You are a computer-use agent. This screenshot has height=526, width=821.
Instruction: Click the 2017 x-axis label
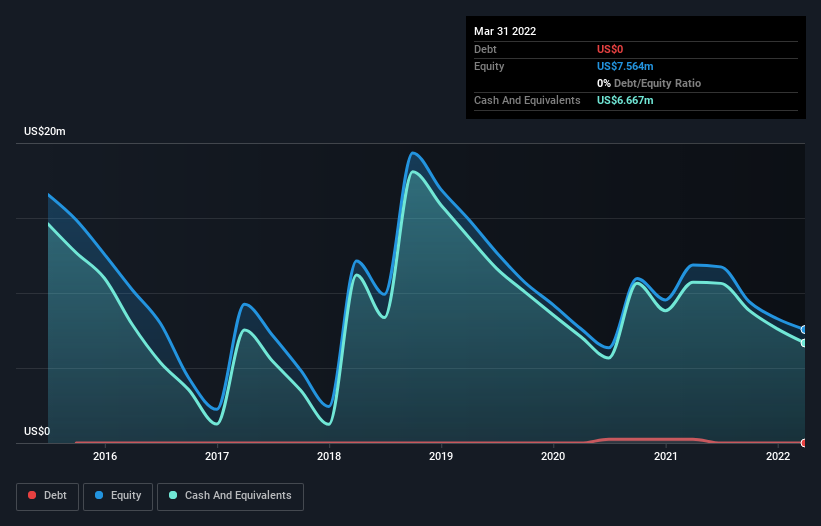tap(217, 456)
